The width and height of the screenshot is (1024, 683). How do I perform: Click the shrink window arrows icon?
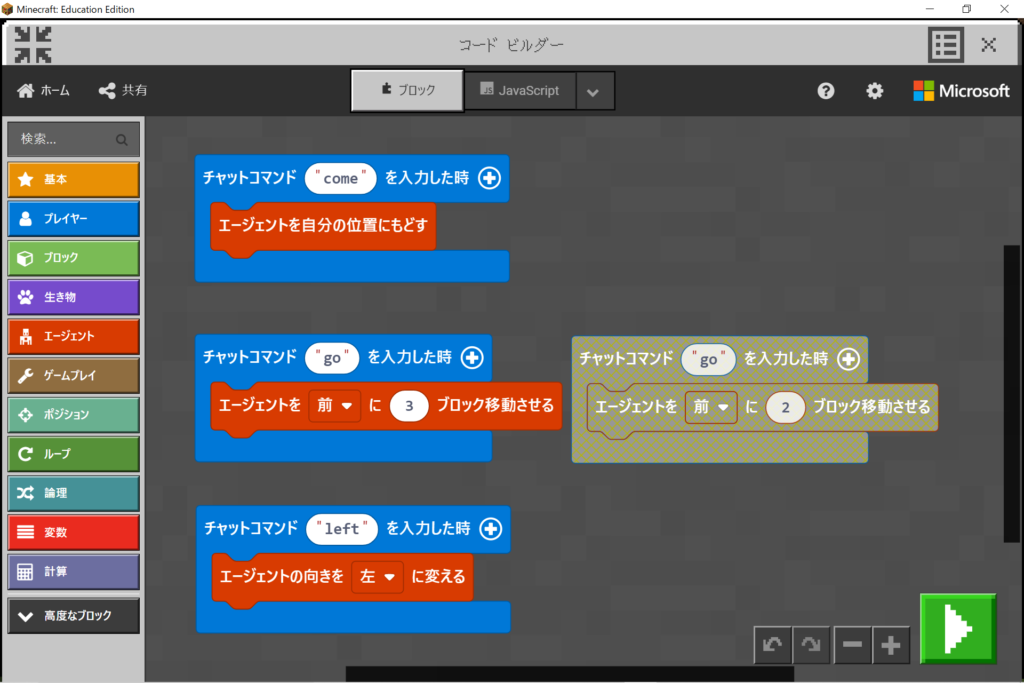(34, 45)
